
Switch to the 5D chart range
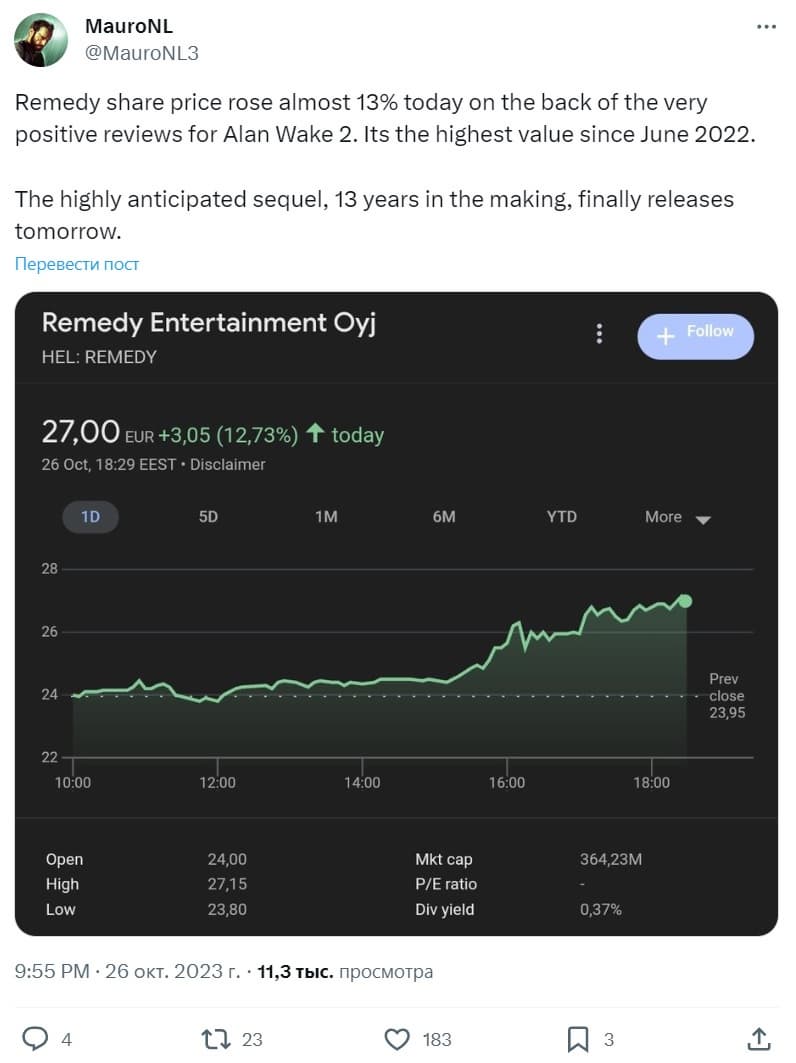pyautogui.click(x=208, y=517)
